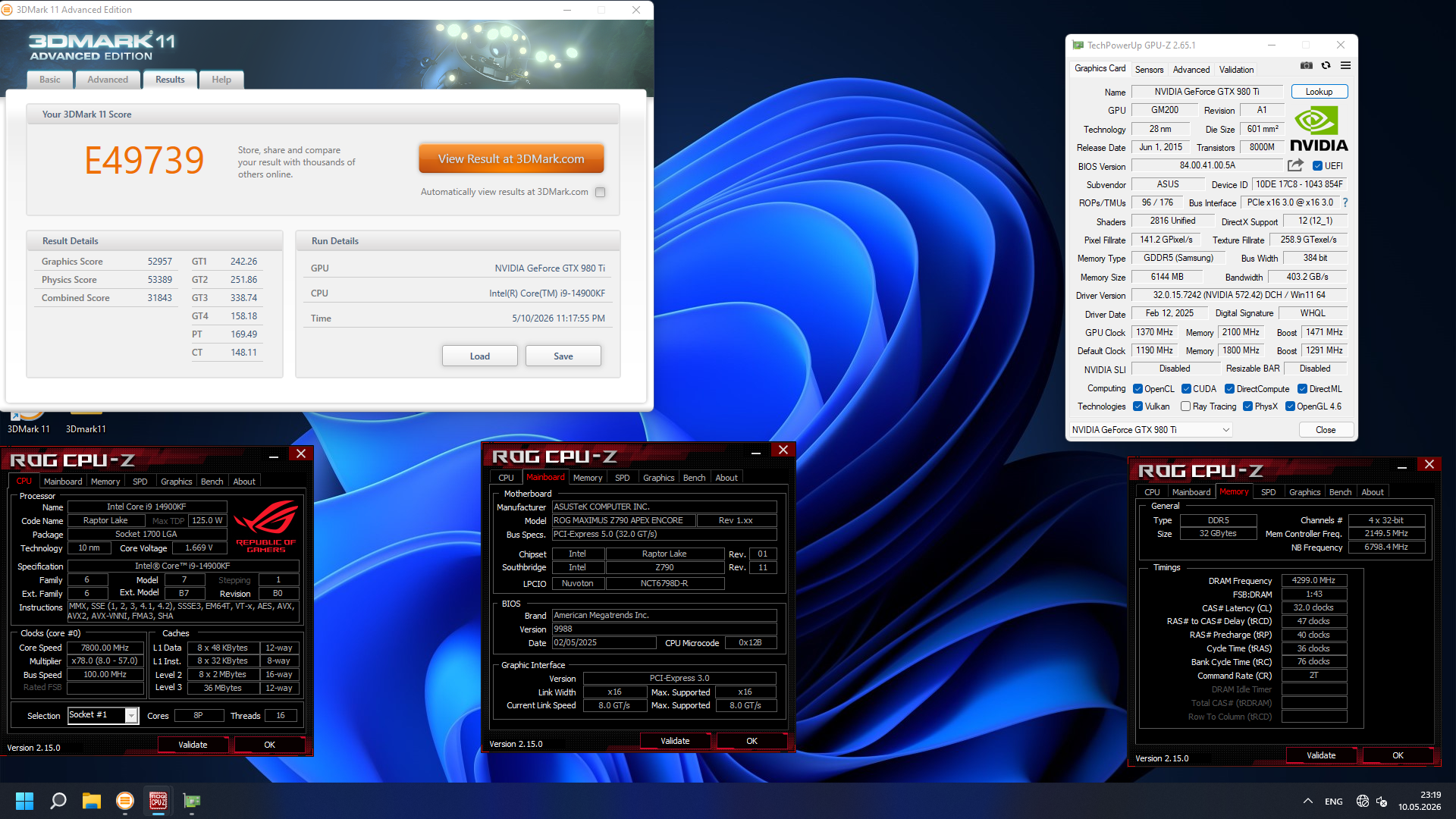Click GPU-Z screenshot camera icon
The width and height of the screenshot is (1456, 819).
click(x=1306, y=65)
